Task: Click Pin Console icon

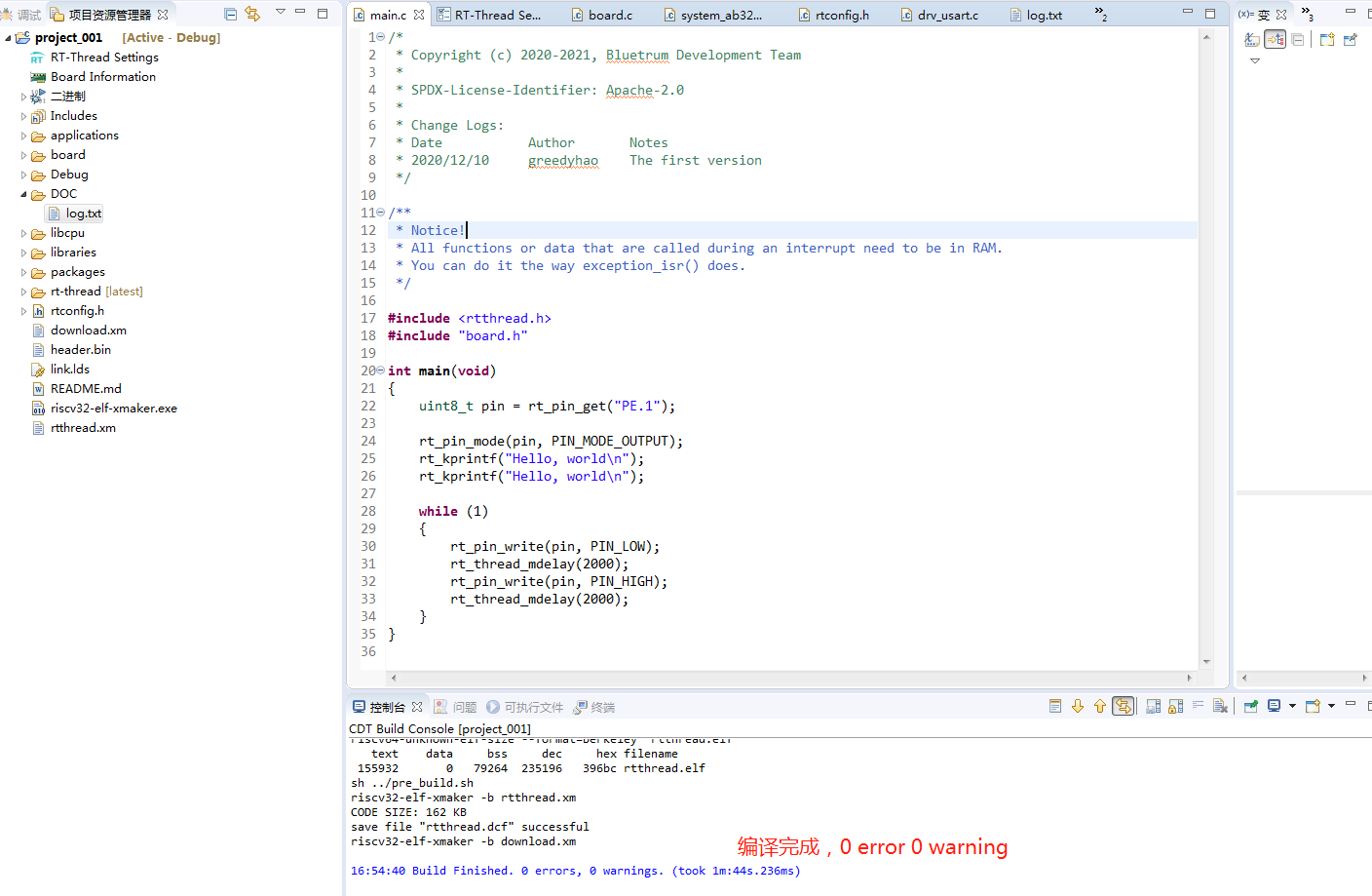Action: click(x=1250, y=706)
